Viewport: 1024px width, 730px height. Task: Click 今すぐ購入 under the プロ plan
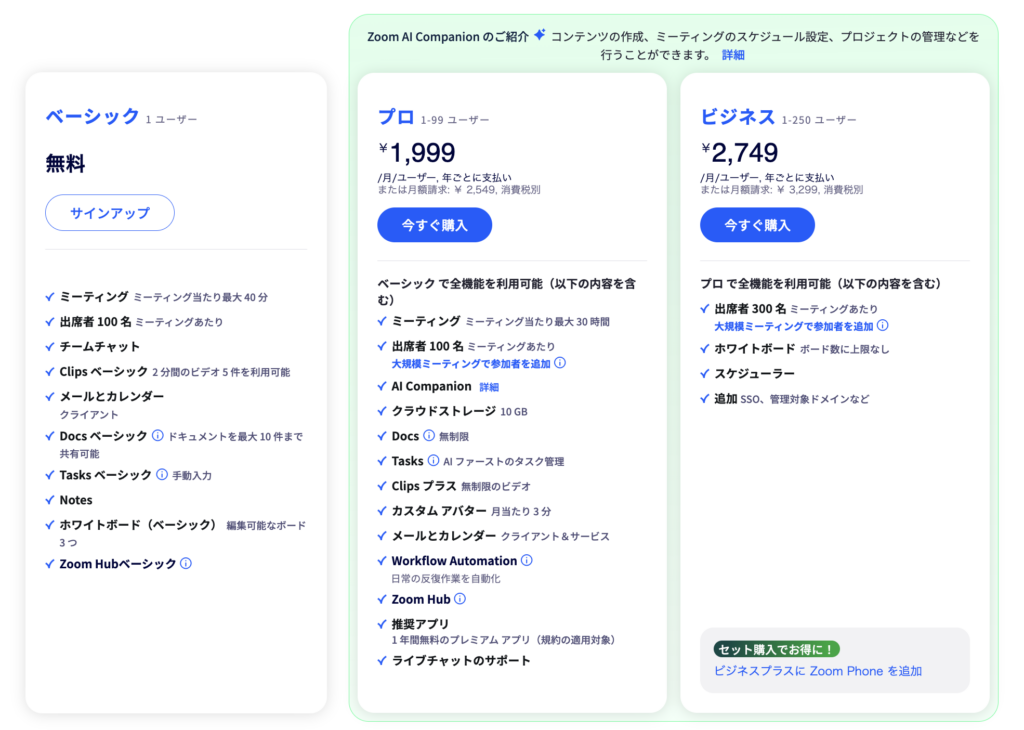click(434, 225)
